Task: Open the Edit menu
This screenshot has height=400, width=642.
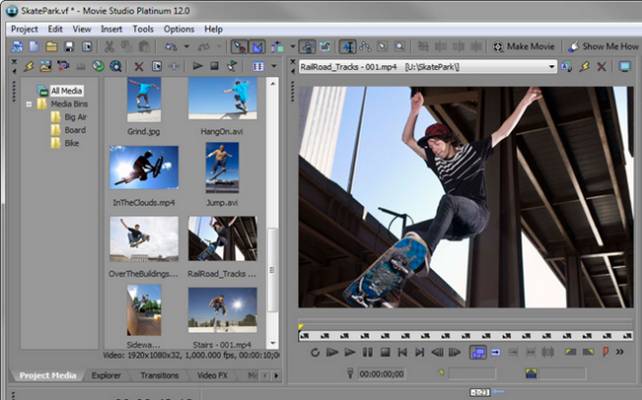Action: click(55, 29)
